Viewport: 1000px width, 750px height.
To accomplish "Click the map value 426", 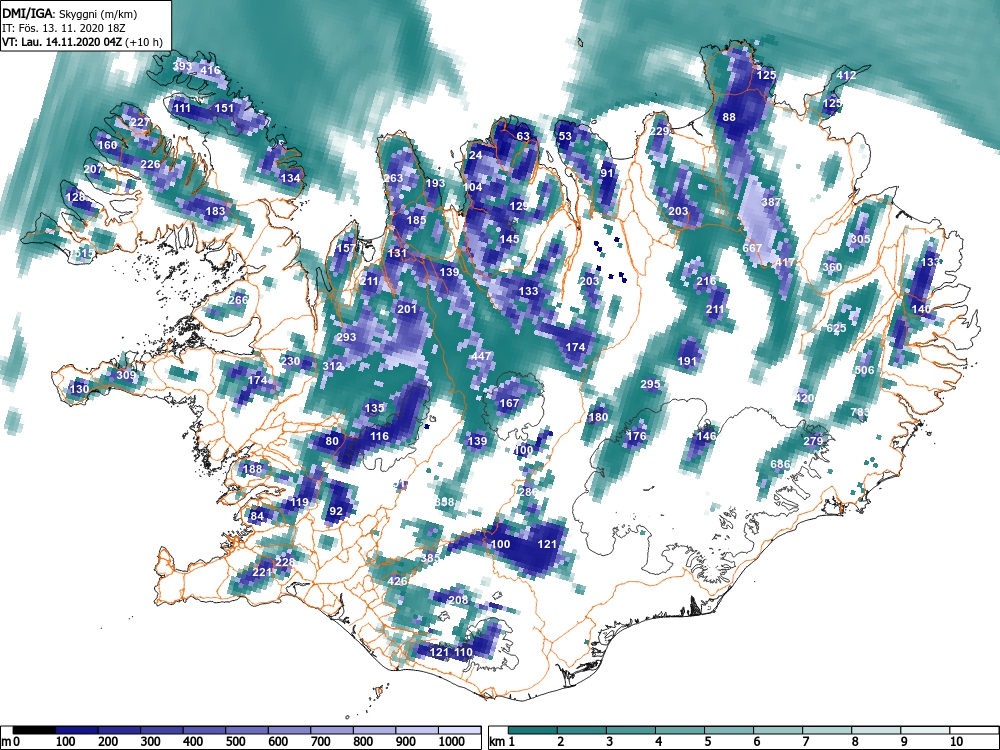I will pos(397,581).
